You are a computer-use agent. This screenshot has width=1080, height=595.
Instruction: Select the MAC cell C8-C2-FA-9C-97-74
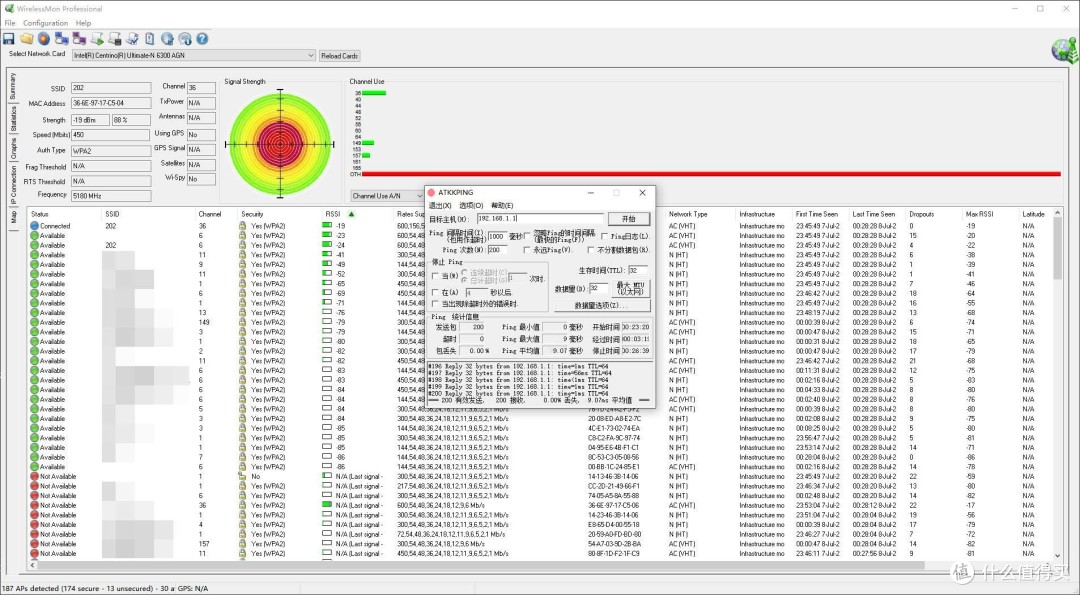[614, 438]
